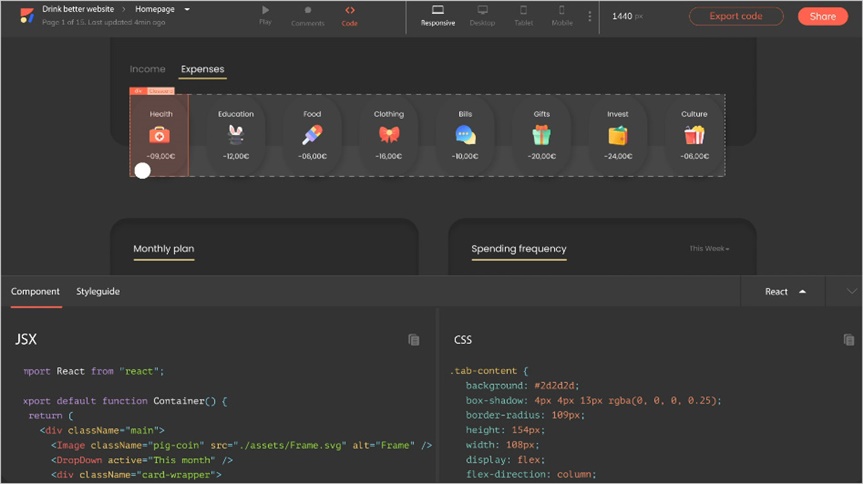Switch to Desktop viewport
Viewport: 863px width, 484px height.
482,15
